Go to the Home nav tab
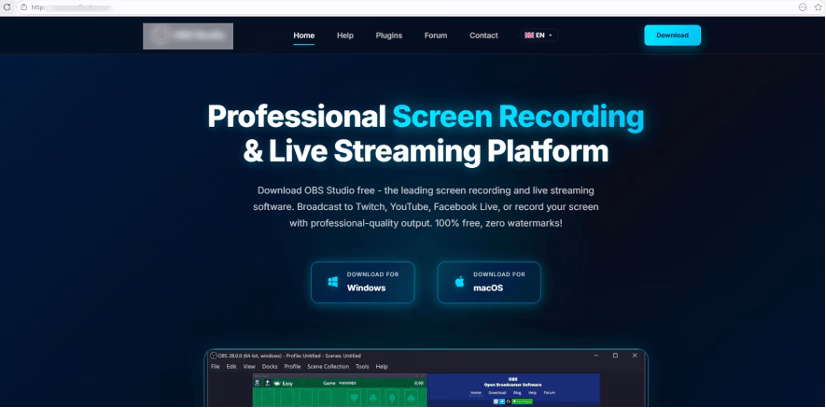826x408 pixels. pyautogui.click(x=304, y=35)
